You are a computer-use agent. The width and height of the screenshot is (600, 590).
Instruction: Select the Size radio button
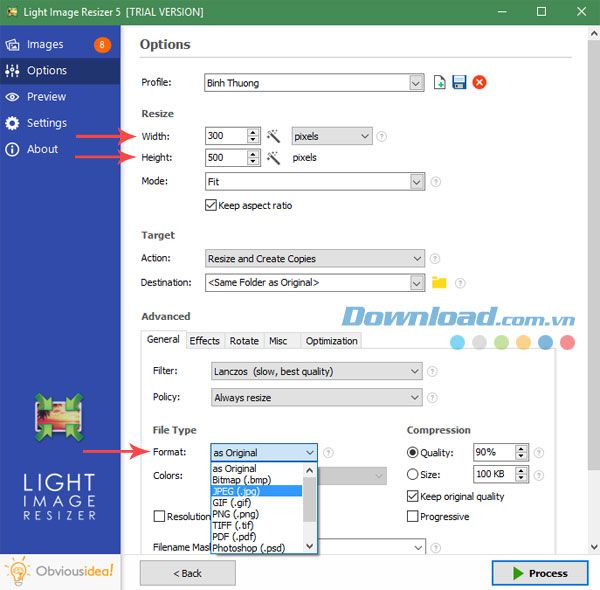coord(412,474)
